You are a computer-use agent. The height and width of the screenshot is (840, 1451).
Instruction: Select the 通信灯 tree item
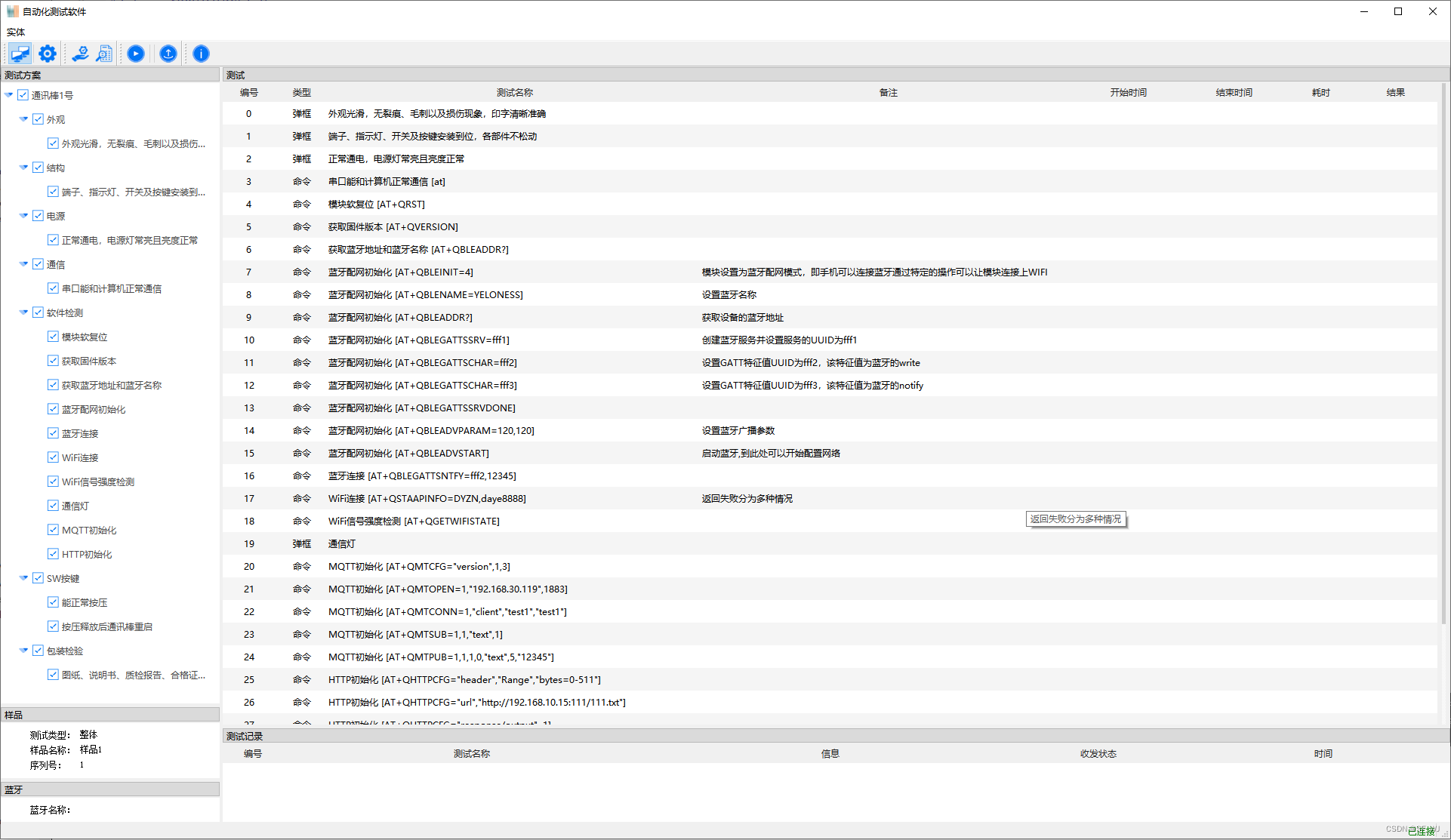tap(75, 506)
